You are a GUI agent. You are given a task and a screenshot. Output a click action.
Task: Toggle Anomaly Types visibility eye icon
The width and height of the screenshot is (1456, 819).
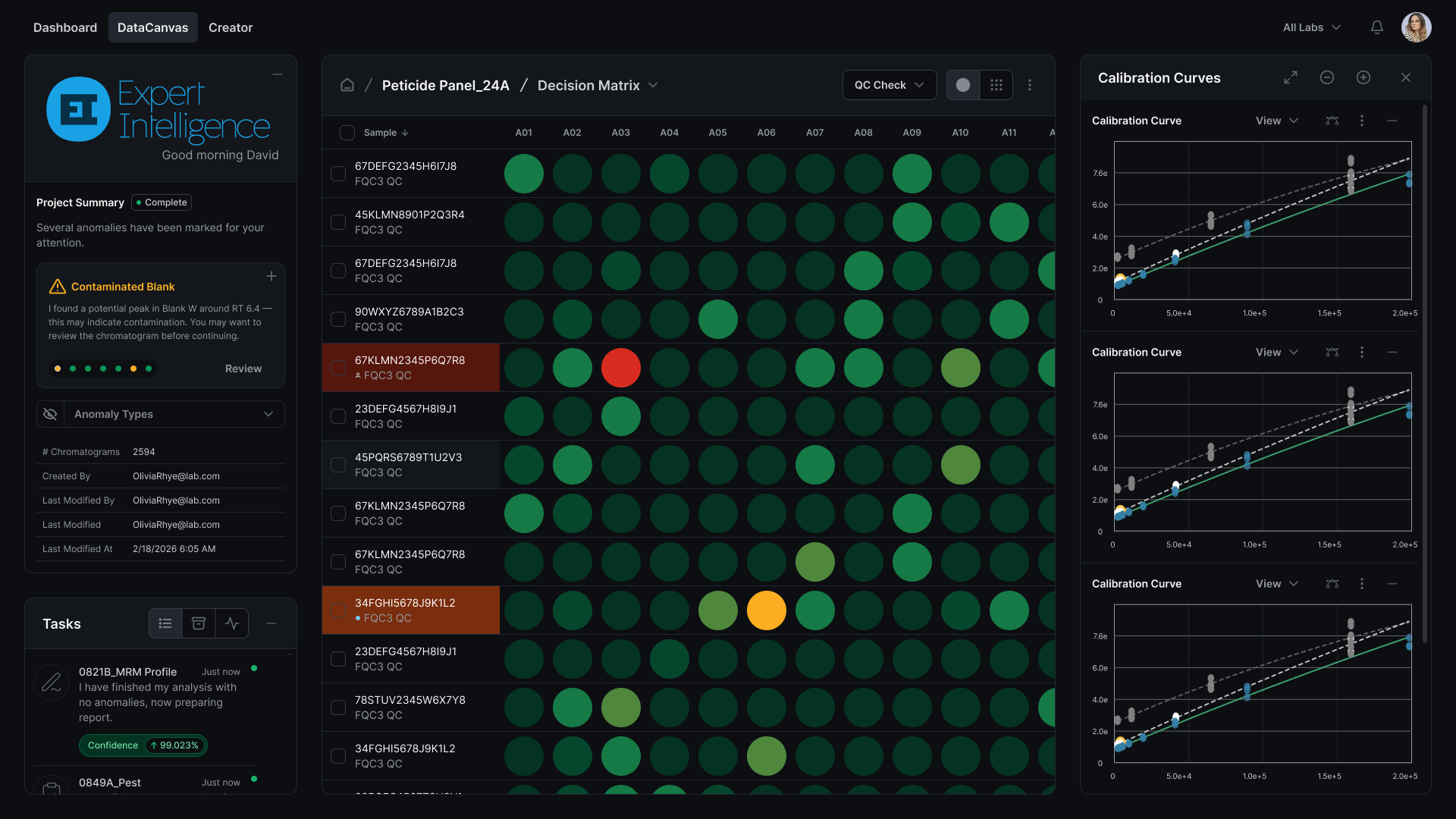(x=50, y=414)
